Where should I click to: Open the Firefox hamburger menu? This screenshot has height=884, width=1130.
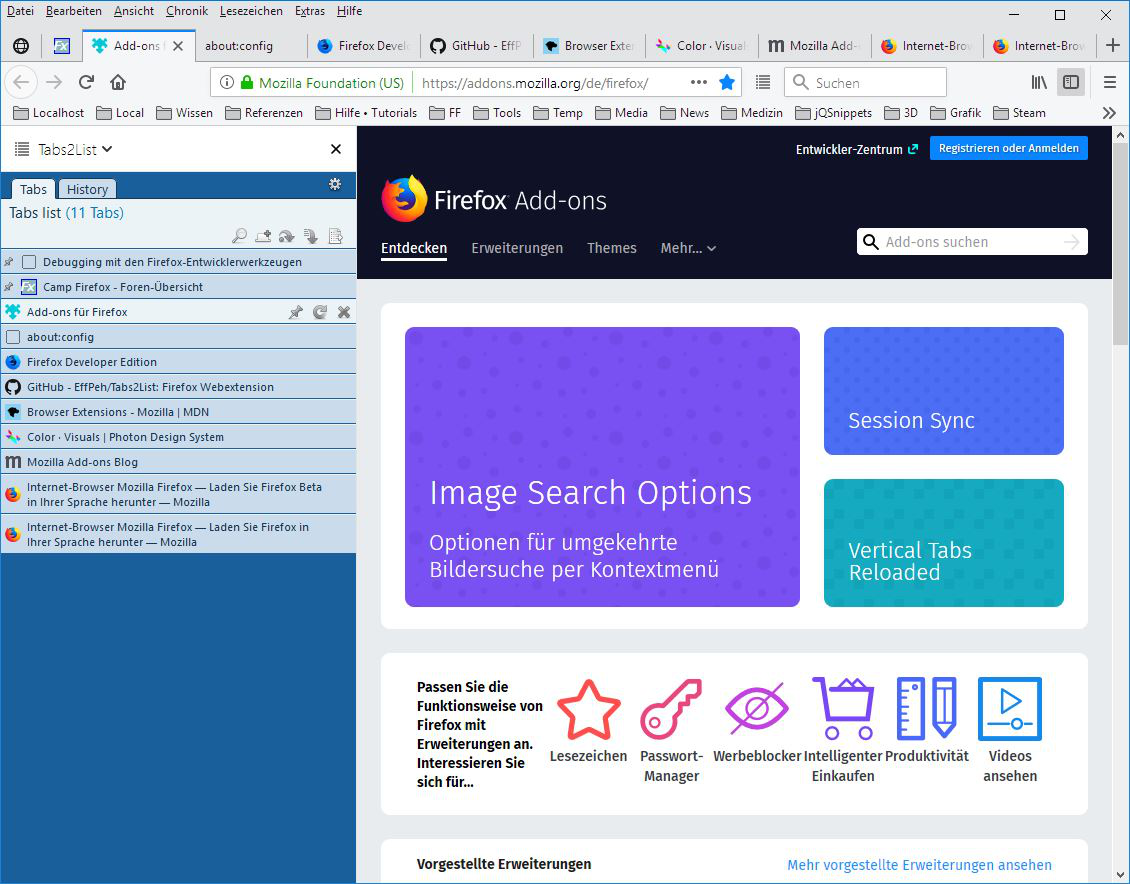coord(1110,82)
